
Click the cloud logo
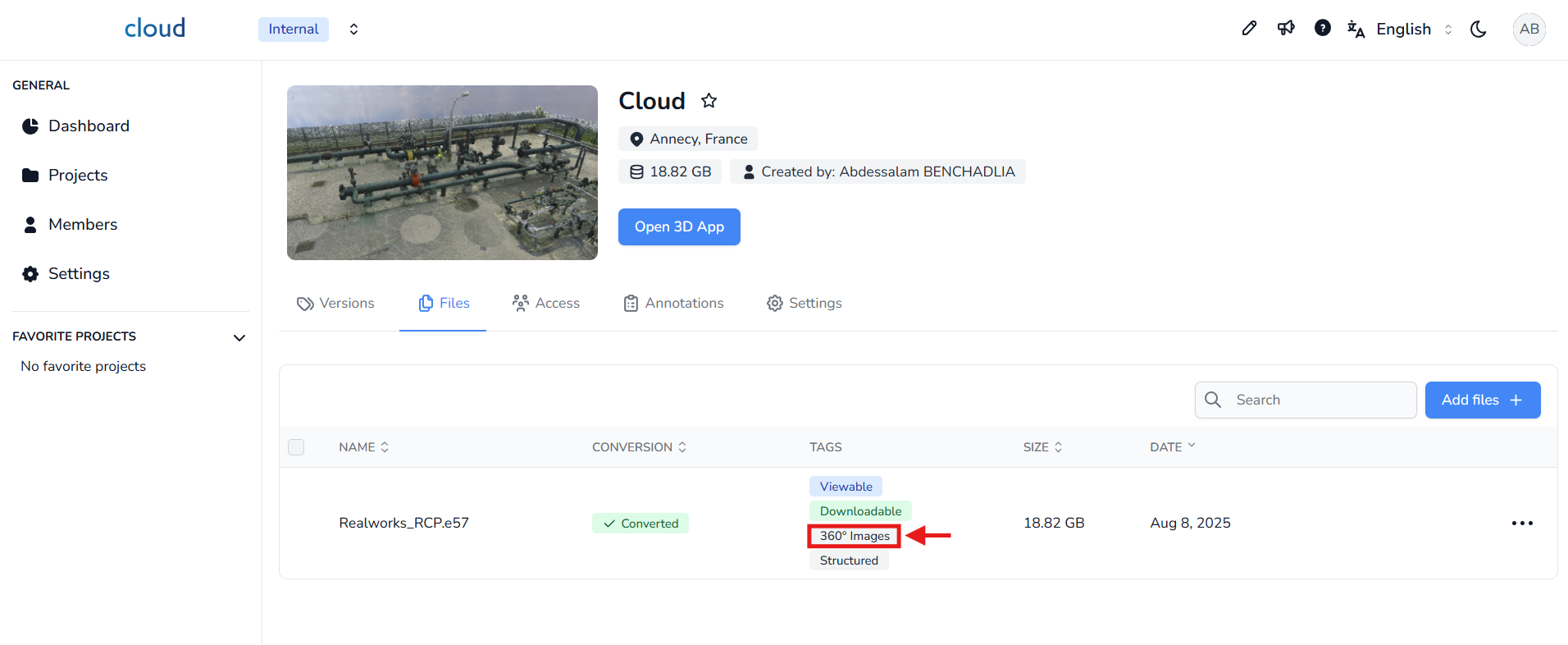click(155, 29)
